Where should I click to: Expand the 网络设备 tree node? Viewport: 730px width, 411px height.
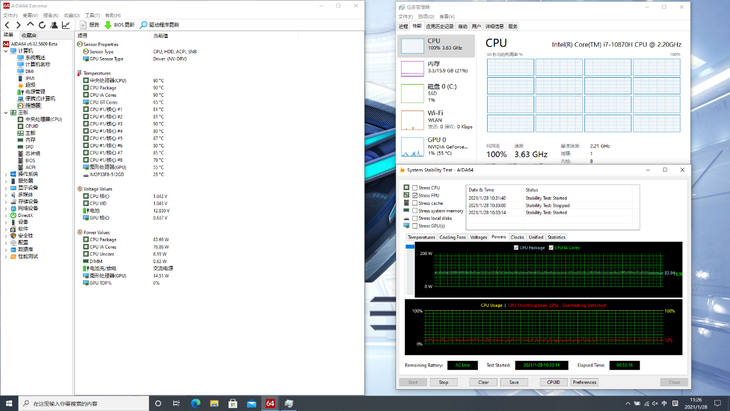tap(6, 208)
